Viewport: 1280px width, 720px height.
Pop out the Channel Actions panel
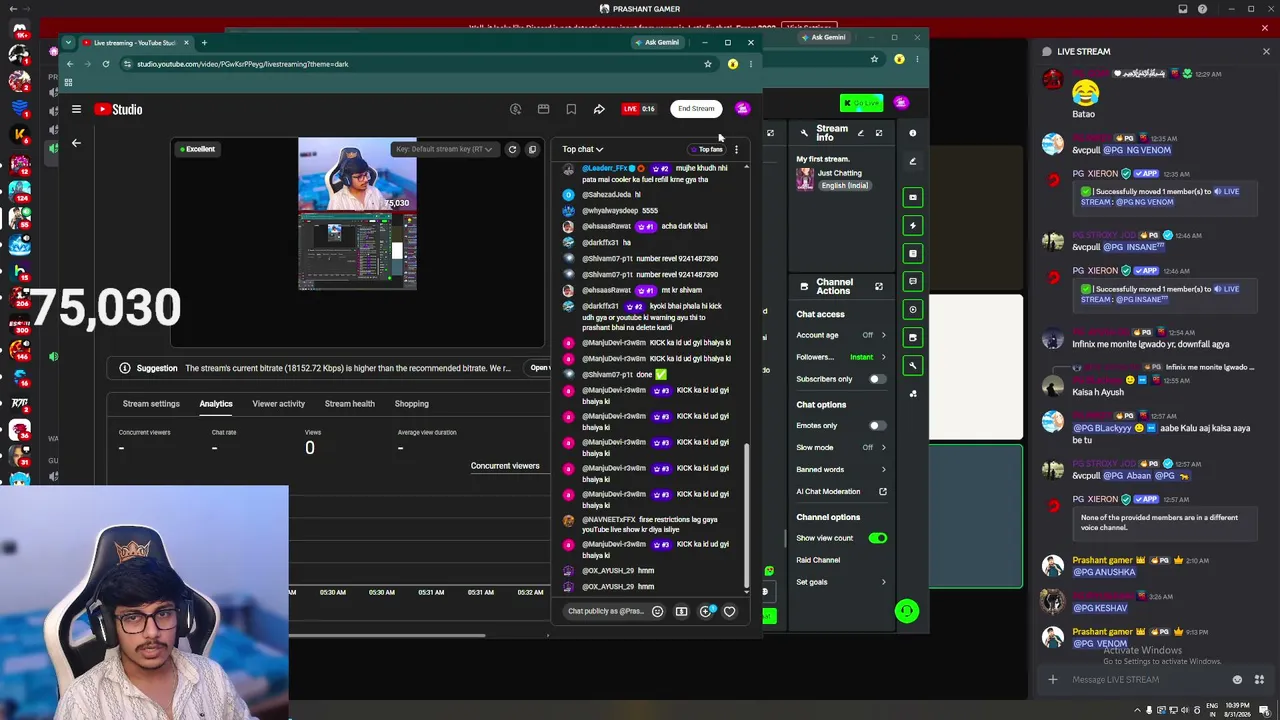879,287
